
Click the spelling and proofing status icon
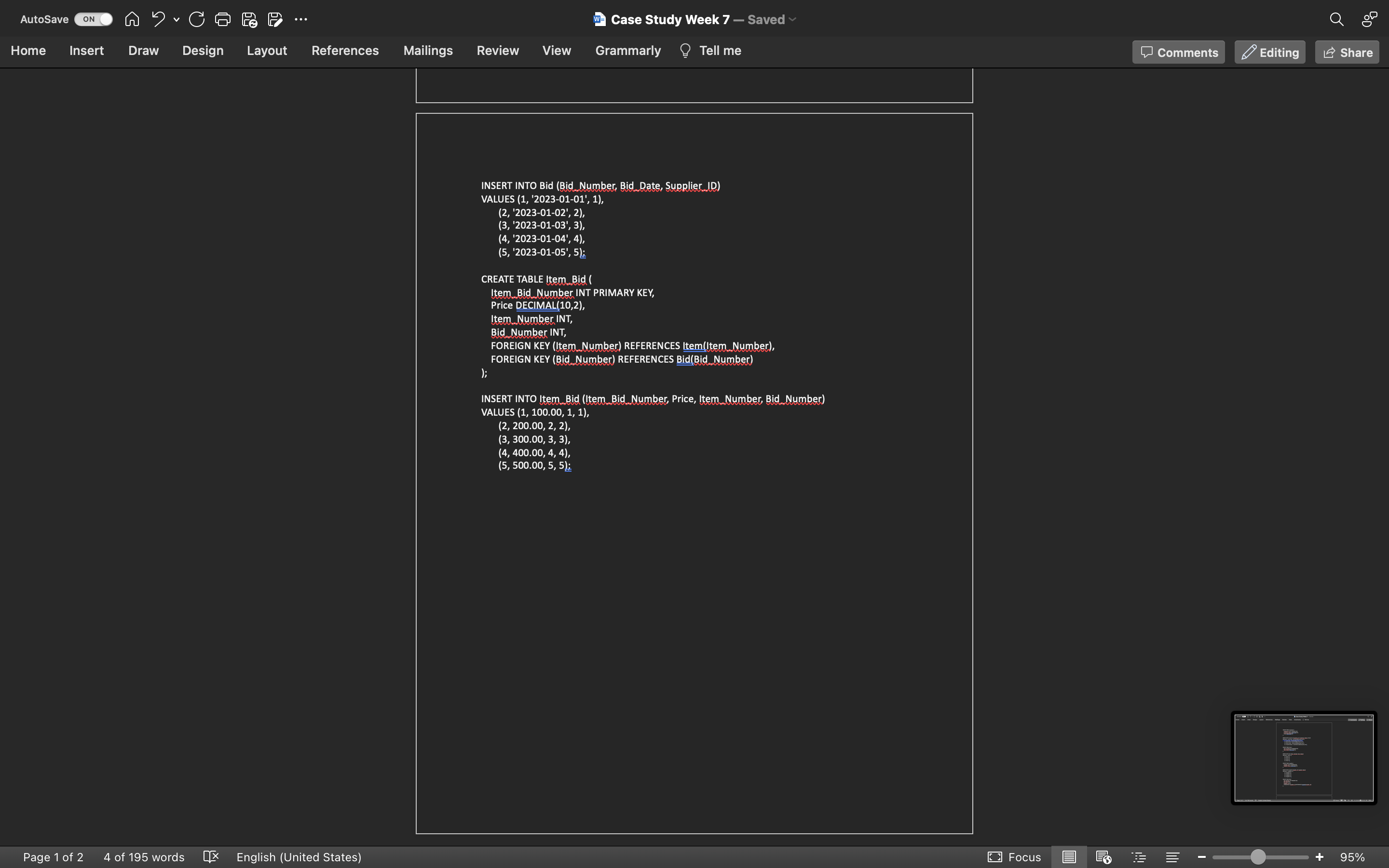click(211, 857)
